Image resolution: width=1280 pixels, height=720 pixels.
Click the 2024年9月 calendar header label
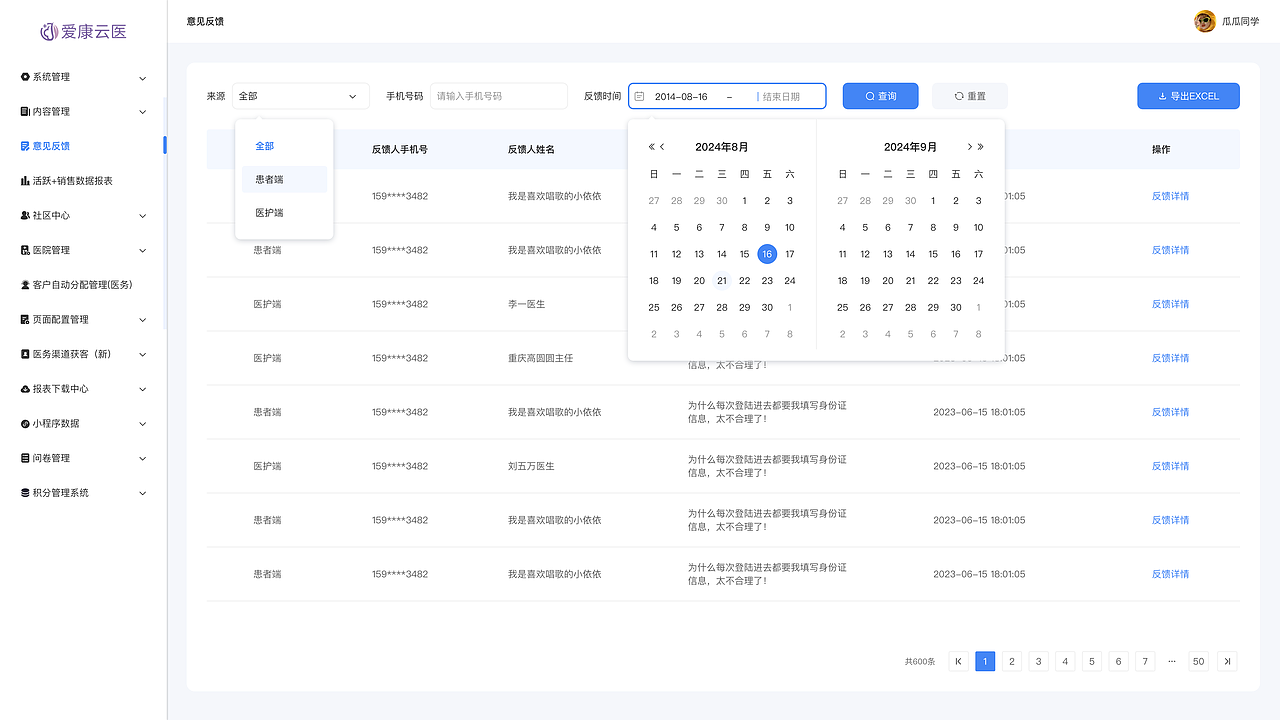click(911, 147)
